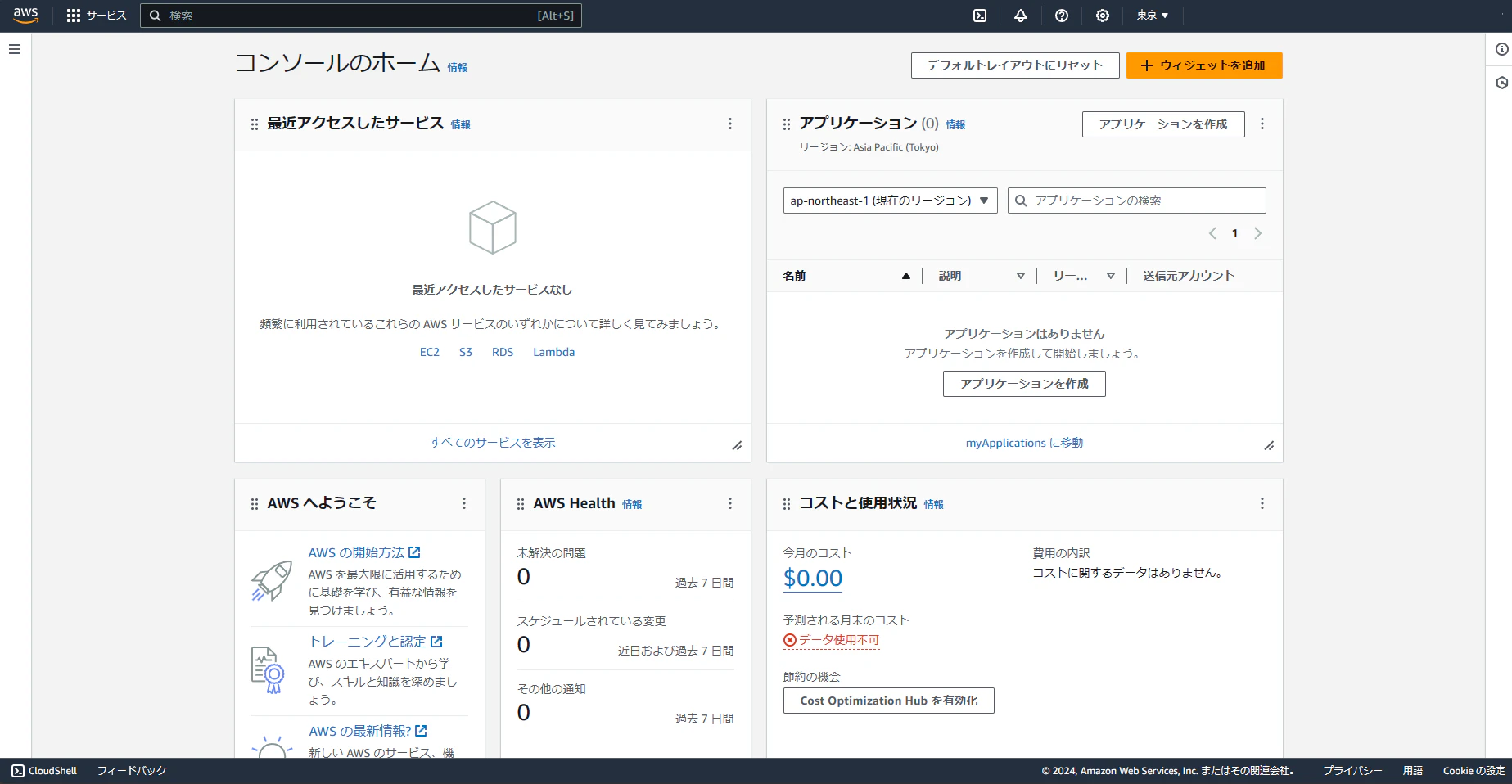Click ウィジェットを追加 button
Screen dimensions: 1512x784
click(1204, 65)
